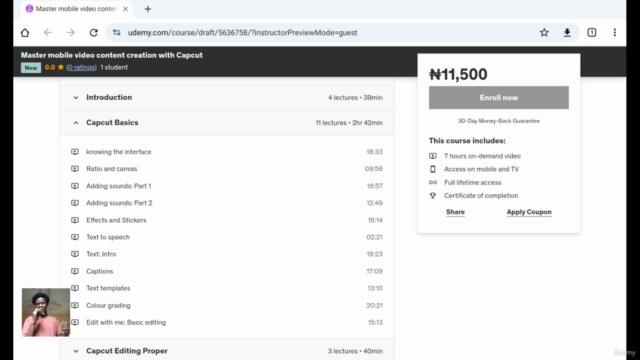Click '30-Day Money-Back Guarantee' text

[x=498, y=121]
